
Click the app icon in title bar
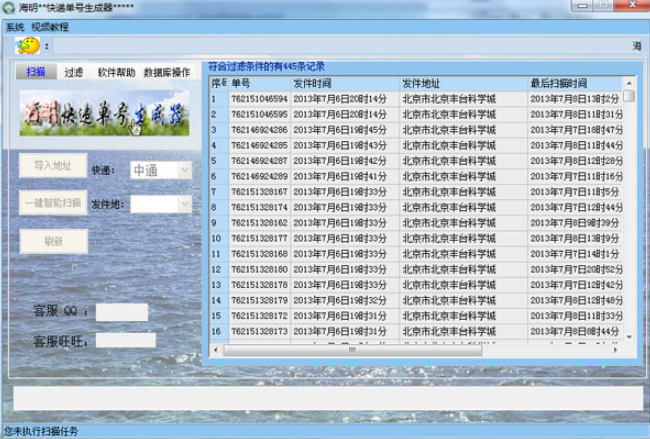coord(9,8)
